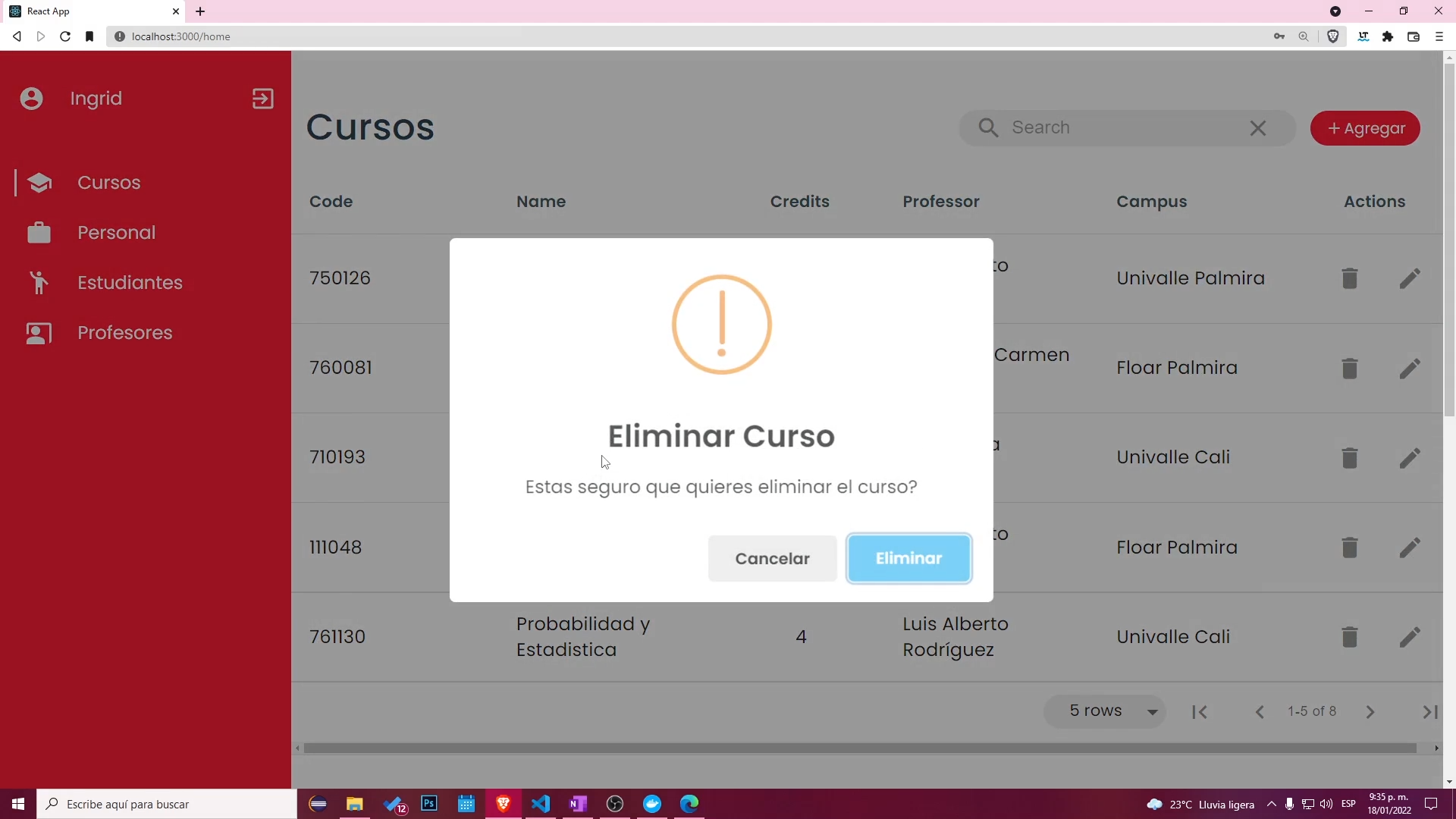
Task: Edit course 760081 with pencil icon
Action: tap(1410, 369)
